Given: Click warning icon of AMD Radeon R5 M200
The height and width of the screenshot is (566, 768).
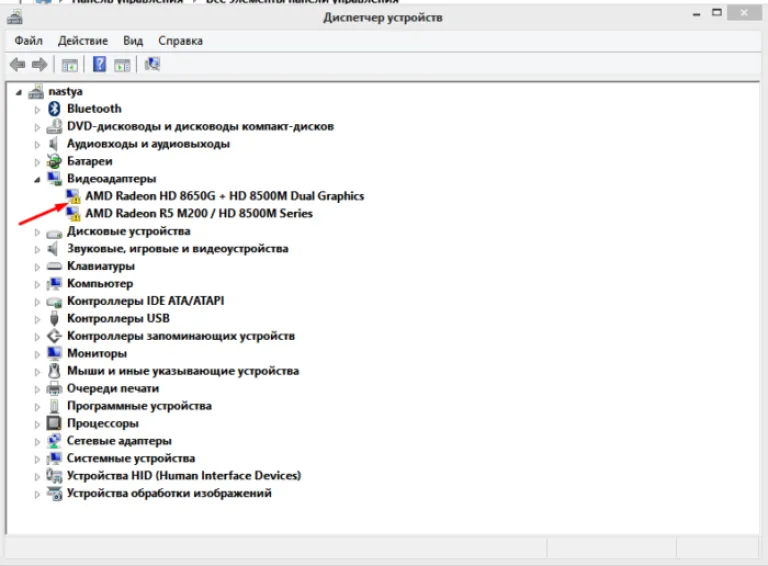Looking at the screenshot, I should [x=73, y=213].
